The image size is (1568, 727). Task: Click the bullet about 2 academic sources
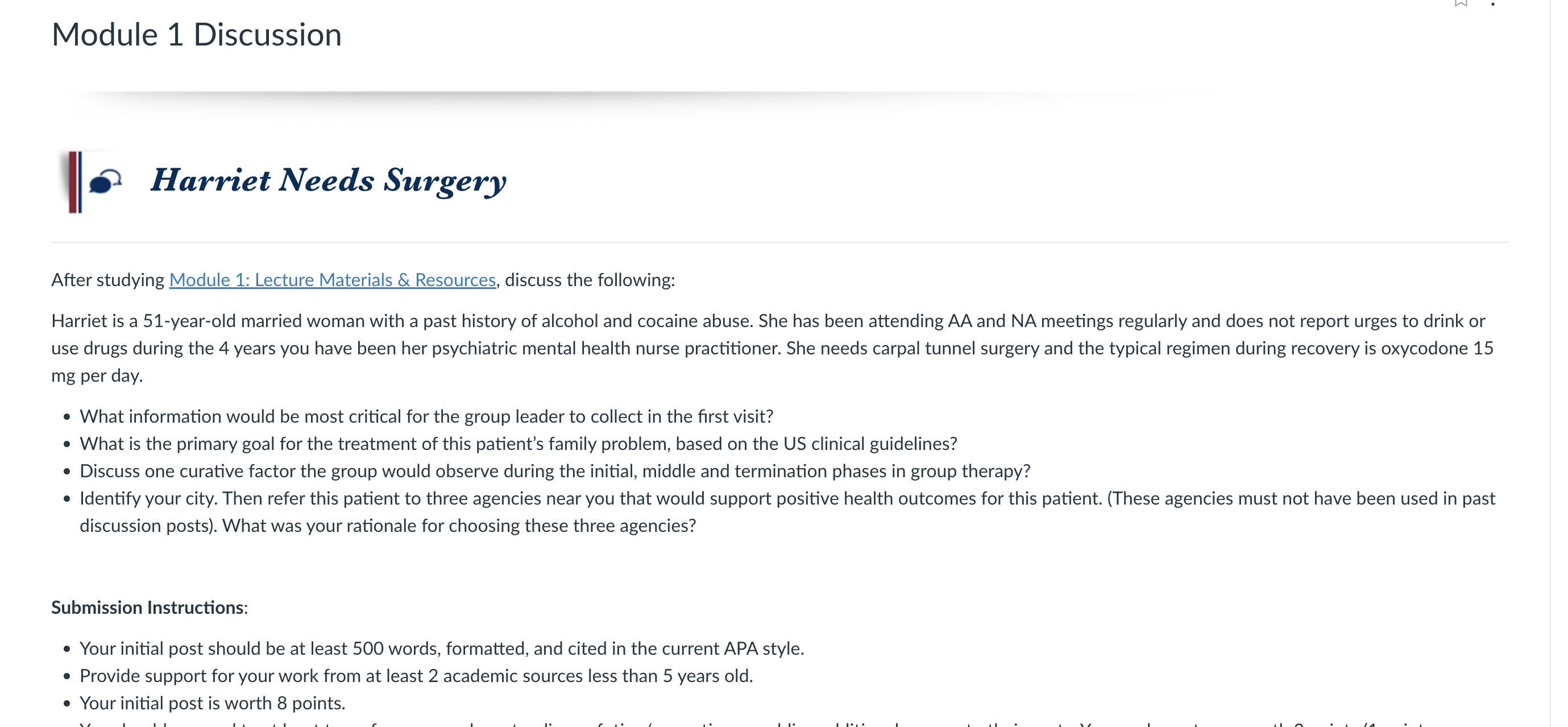416,675
